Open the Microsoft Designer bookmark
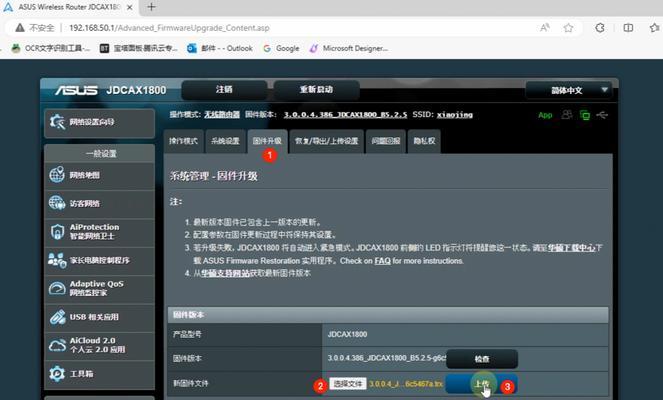 (349, 48)
